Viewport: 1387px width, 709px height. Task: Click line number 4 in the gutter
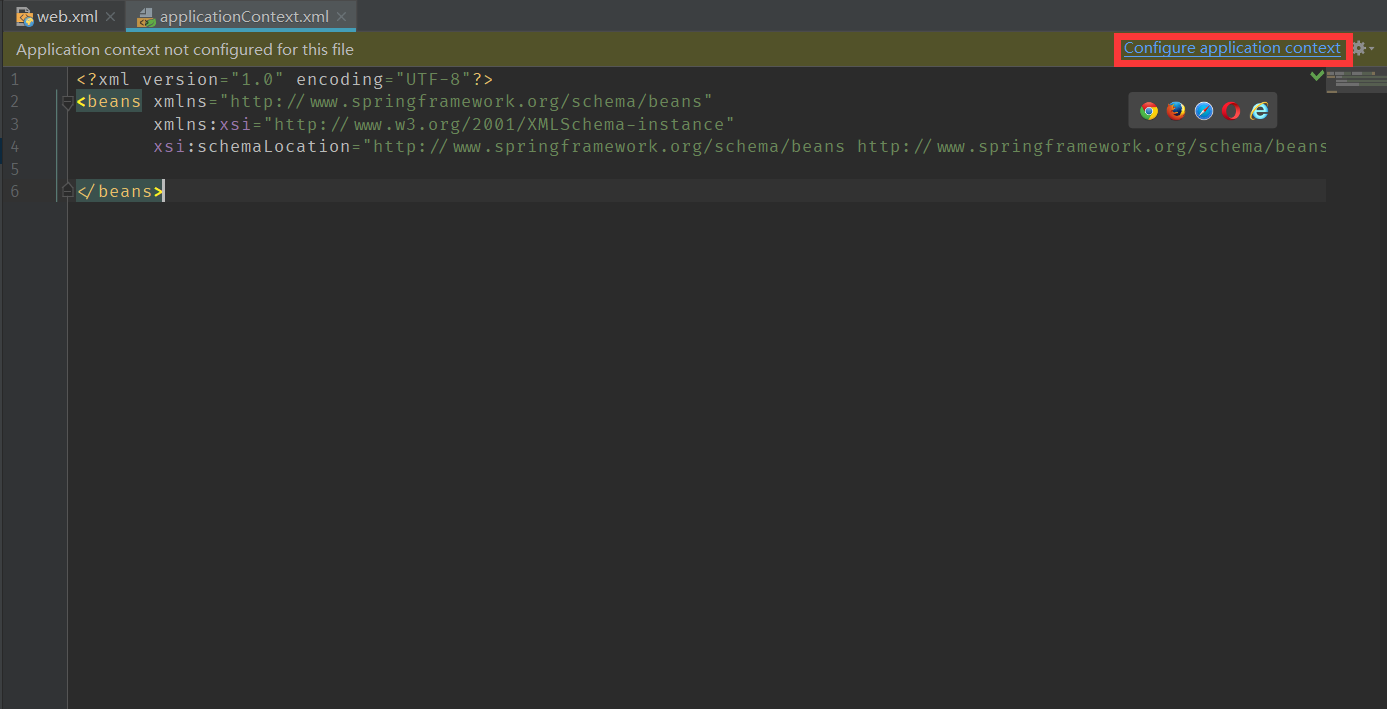pos(13,146)
